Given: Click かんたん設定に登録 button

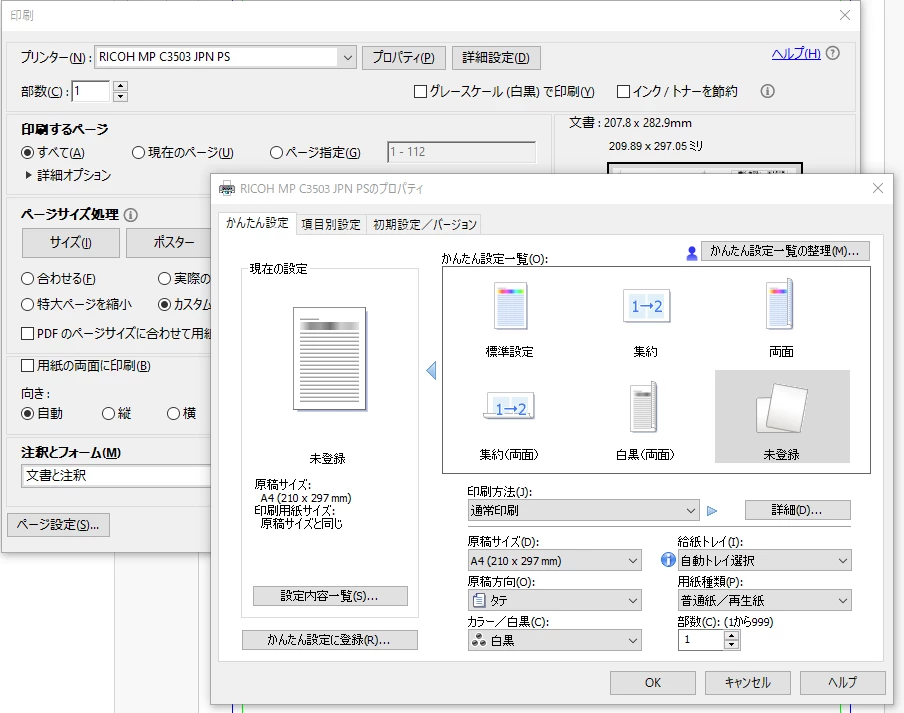Looking at the screenshot, I should pyautogui.click(x=329, y=640).
